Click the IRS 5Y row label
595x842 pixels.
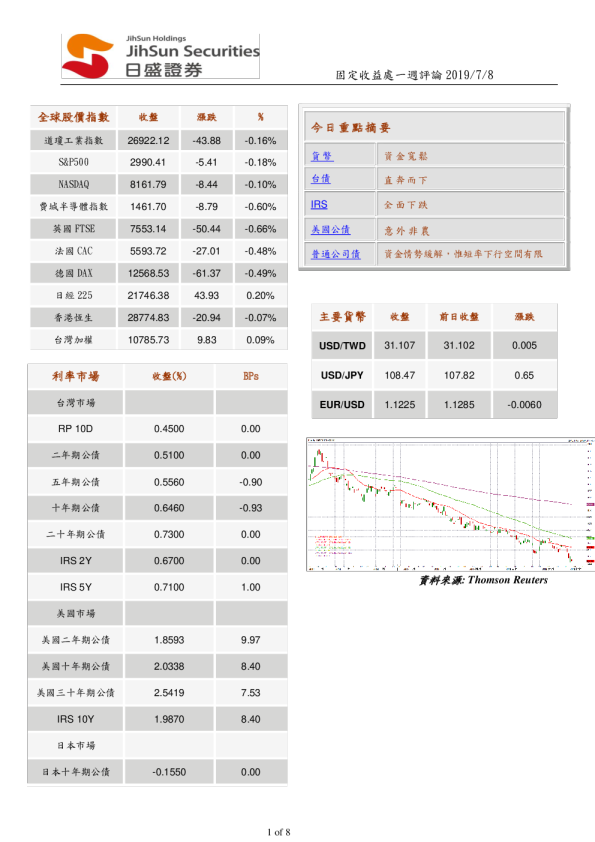point(76,587)
